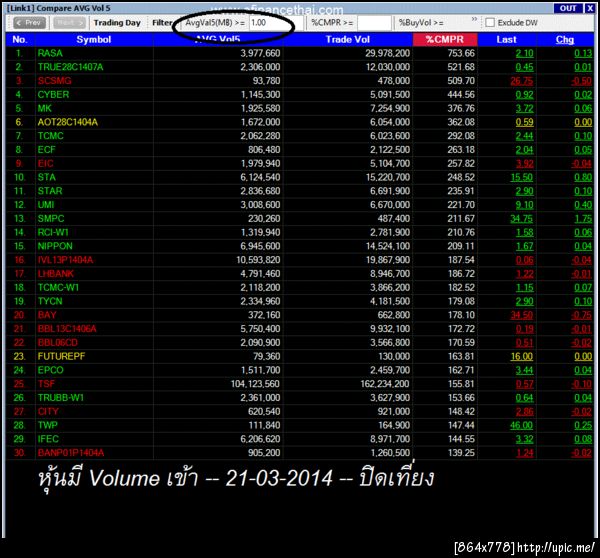Select the Trading Day option
Viewport: 600px width, 558px height.
[117, 23]
